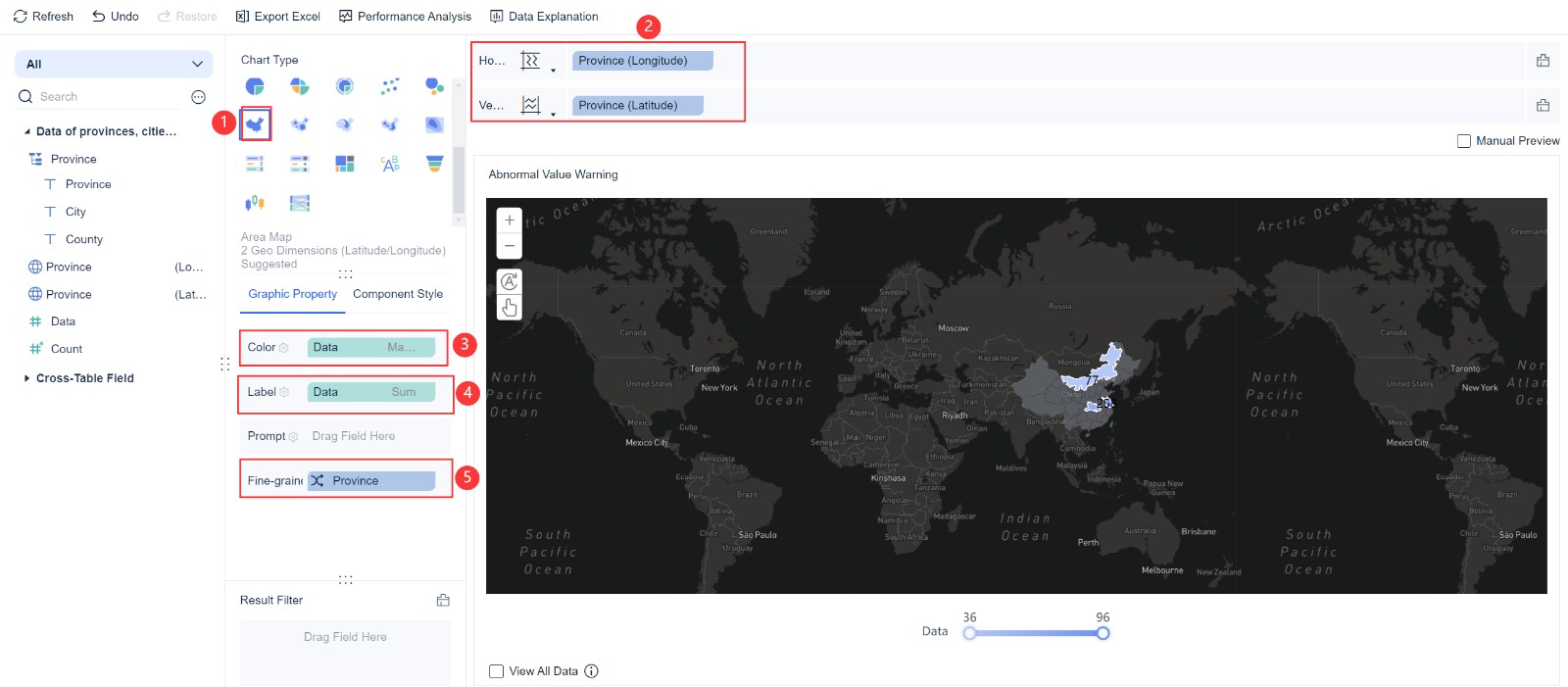This screenshot has height=687, width=1568.
Task: Select the Province (Lo...) geo field
Action: click(116, 267)
